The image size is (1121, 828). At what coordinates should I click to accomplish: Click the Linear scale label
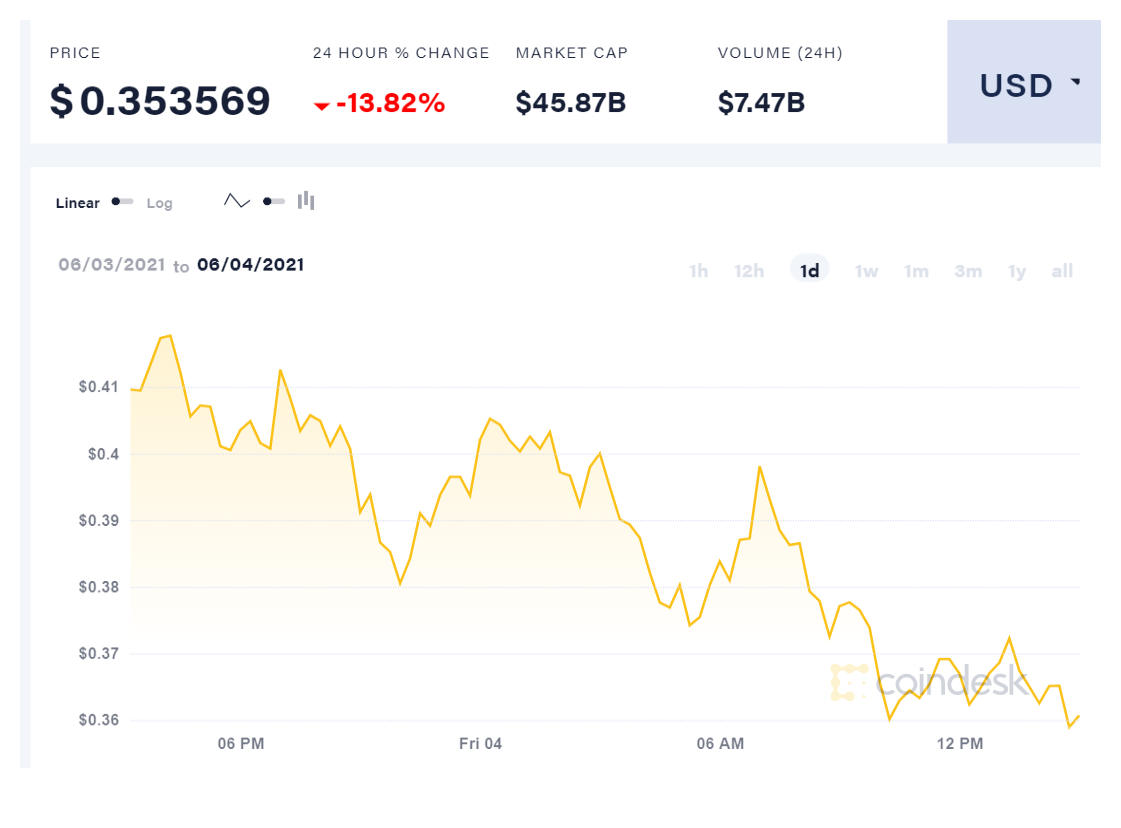click(78, 203)
